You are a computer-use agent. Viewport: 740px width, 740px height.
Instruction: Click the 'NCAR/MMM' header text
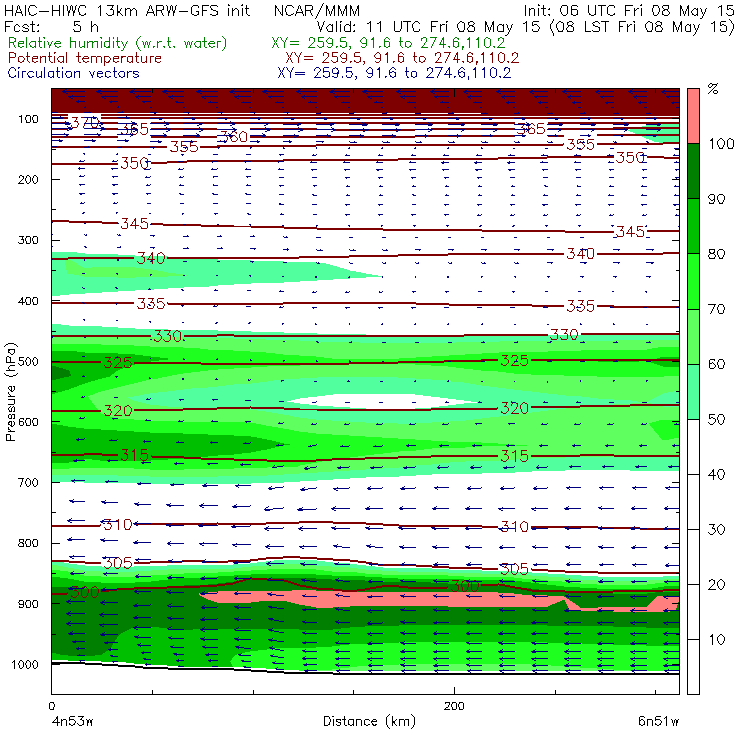pos(317,11)
